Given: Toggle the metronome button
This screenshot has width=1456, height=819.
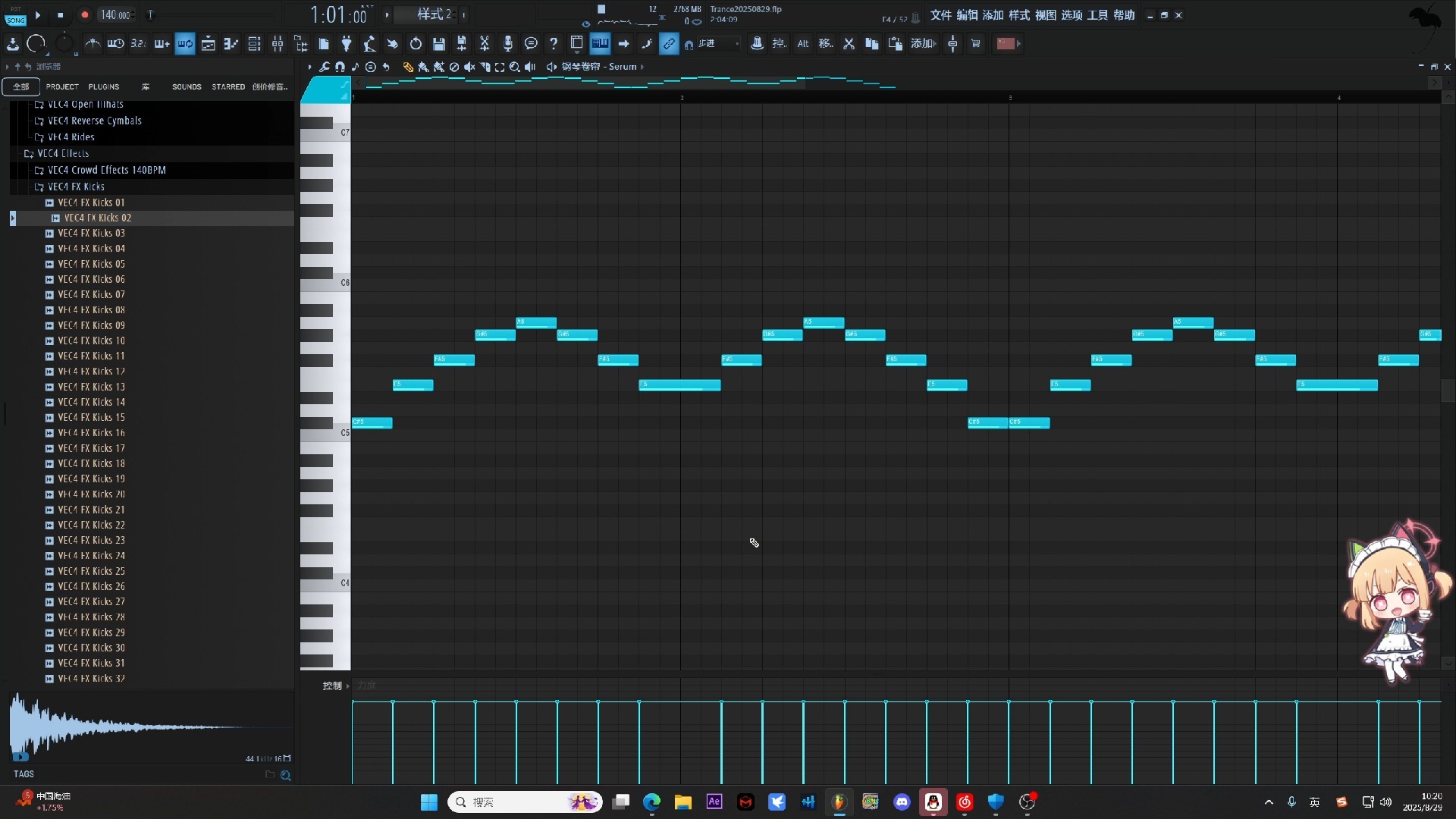Looking at the screenshot, I should pos(93,44).
